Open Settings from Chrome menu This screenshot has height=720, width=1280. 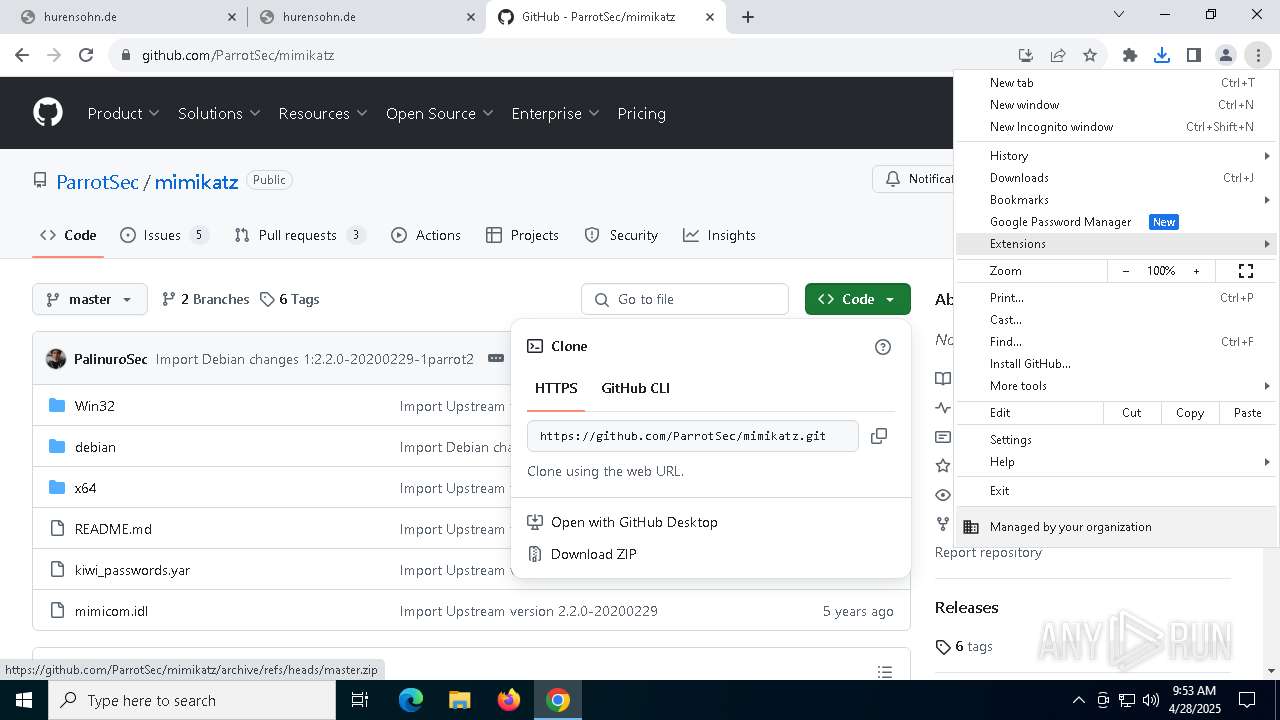coord(1116,440)
